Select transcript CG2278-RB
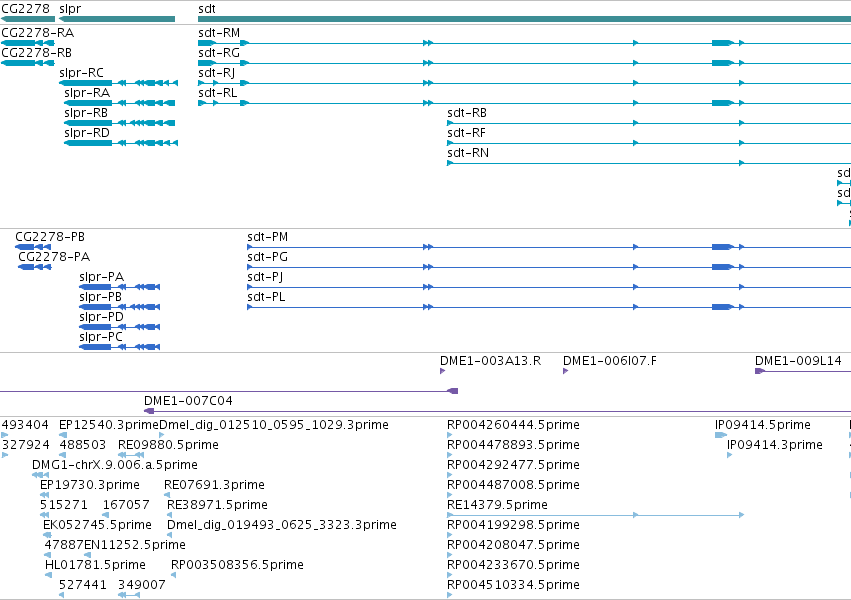The image size is (851, 600). (36, 53)
